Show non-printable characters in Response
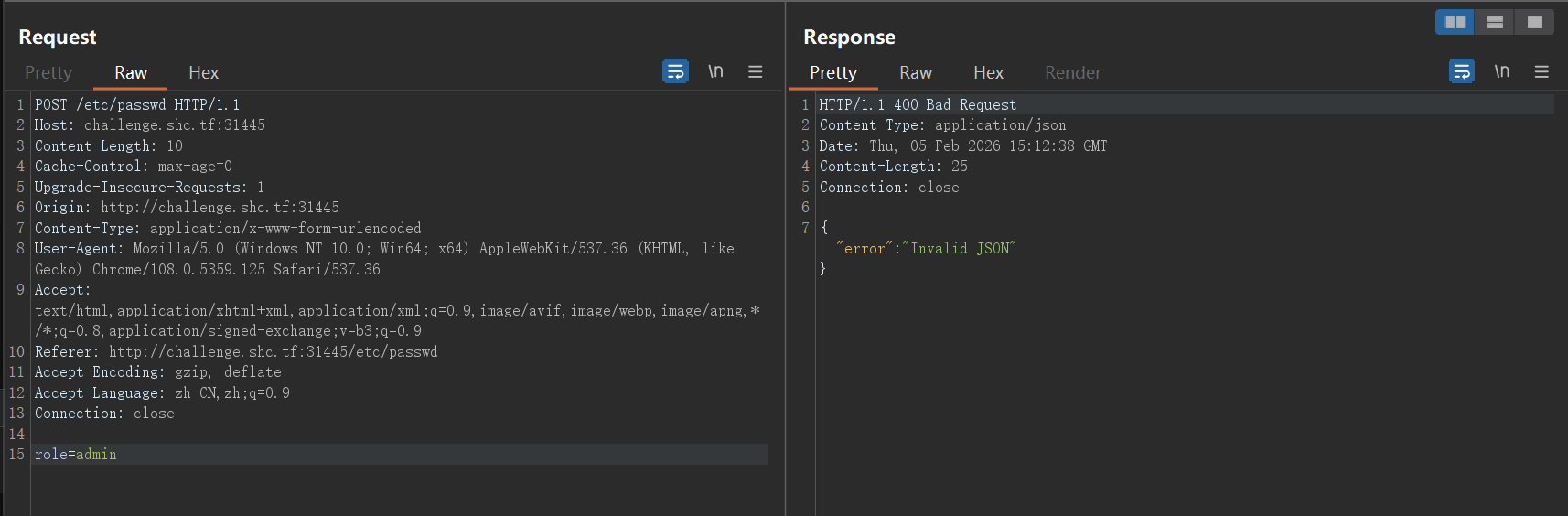The height and width of the screenshot is (516, 1568). (x=1501, y=71)
